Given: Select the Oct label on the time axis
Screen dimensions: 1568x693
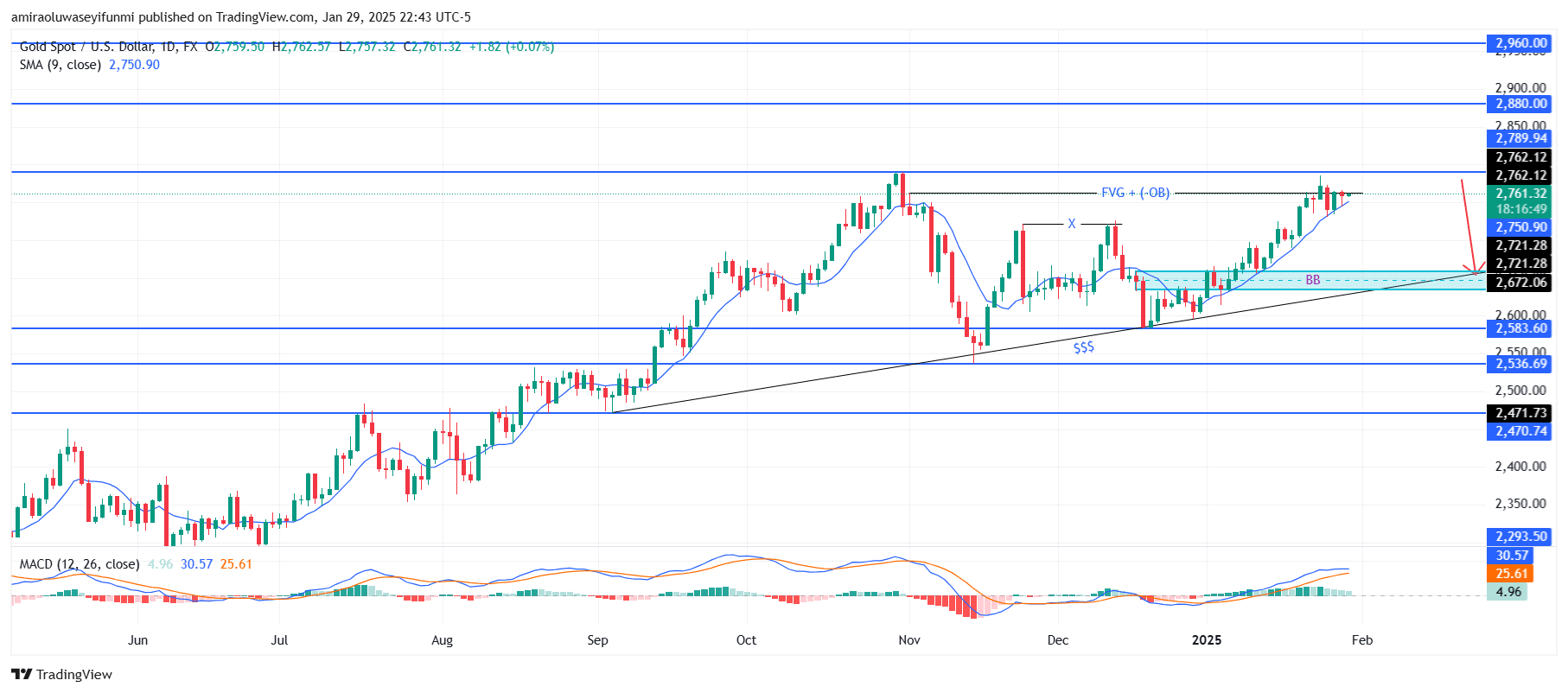Looking at the screenshot, I should [746, 640].
